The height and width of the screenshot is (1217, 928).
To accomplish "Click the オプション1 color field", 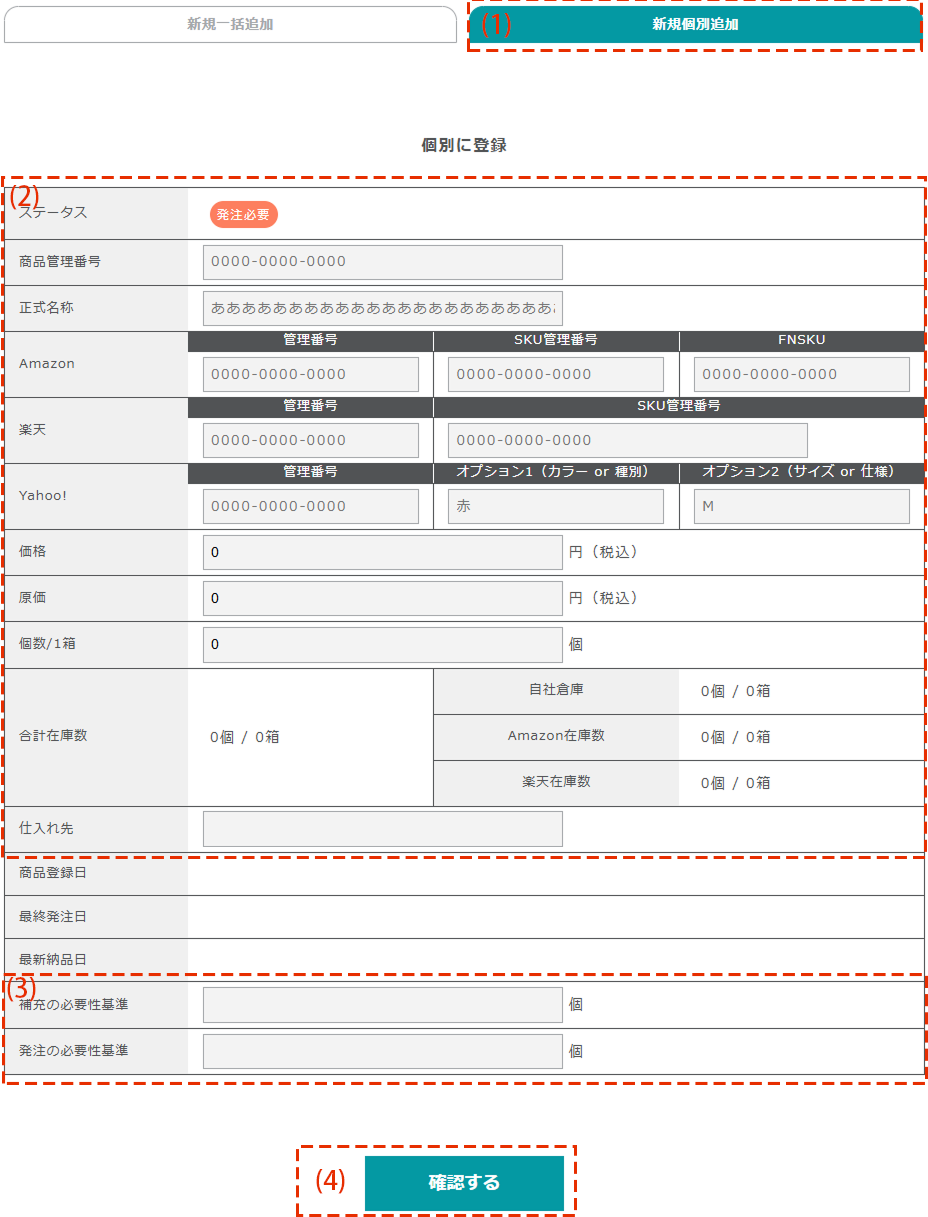I will pyautogui.click(x=556, y=506).
